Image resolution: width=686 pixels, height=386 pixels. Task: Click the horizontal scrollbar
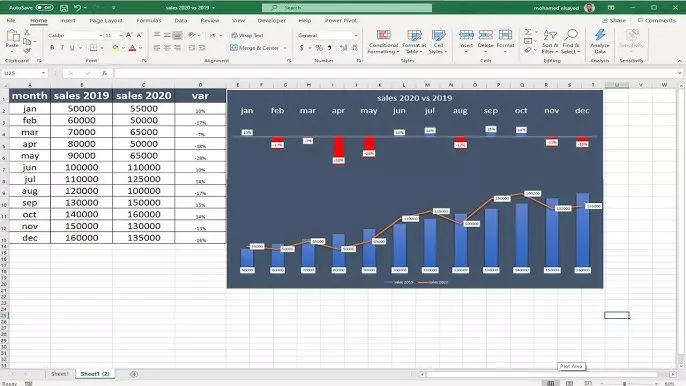[542, 374]
